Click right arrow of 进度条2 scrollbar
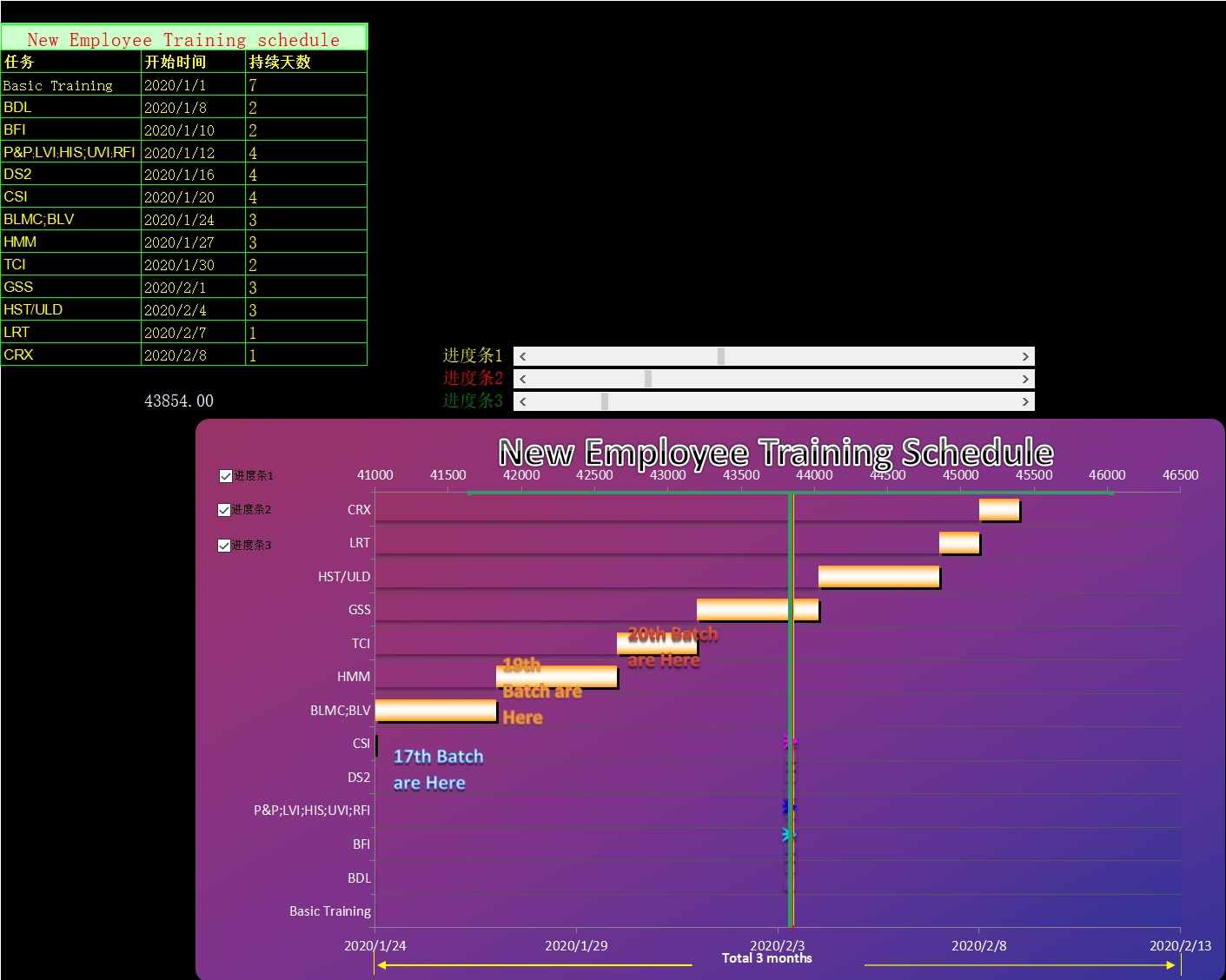The image size is (1226, 980). tap(1025, 379)
